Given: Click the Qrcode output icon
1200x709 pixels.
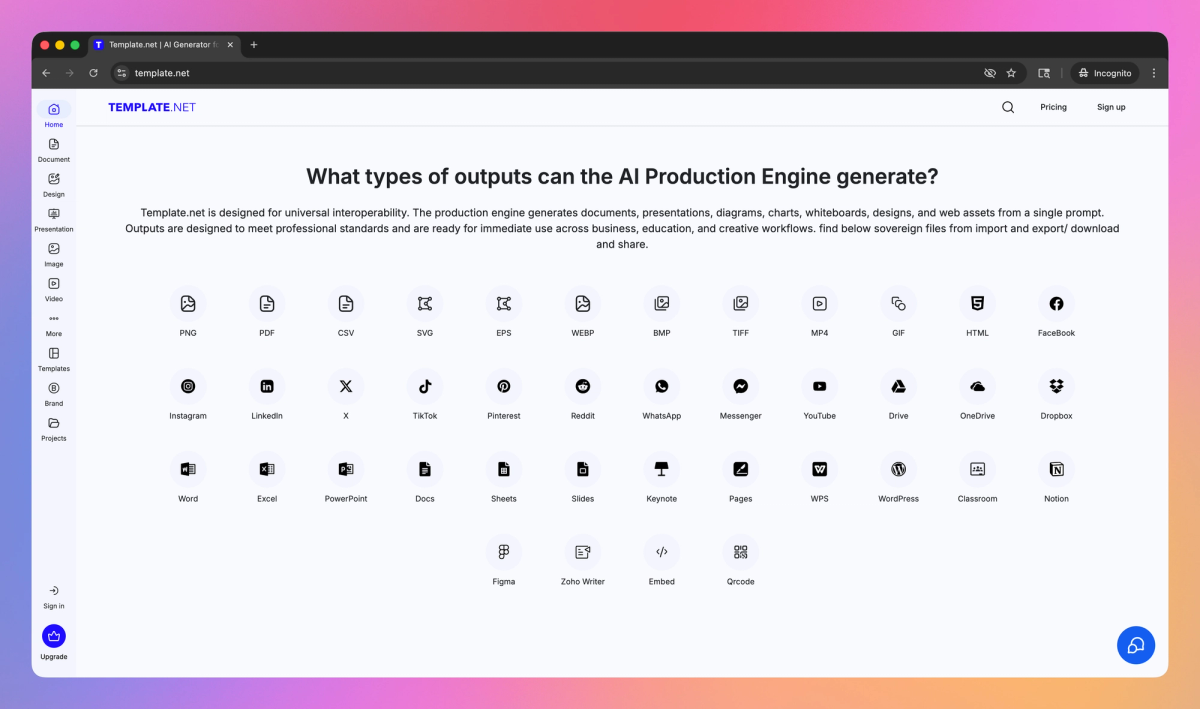Looking at the screenshot, I should coord(740,552).
